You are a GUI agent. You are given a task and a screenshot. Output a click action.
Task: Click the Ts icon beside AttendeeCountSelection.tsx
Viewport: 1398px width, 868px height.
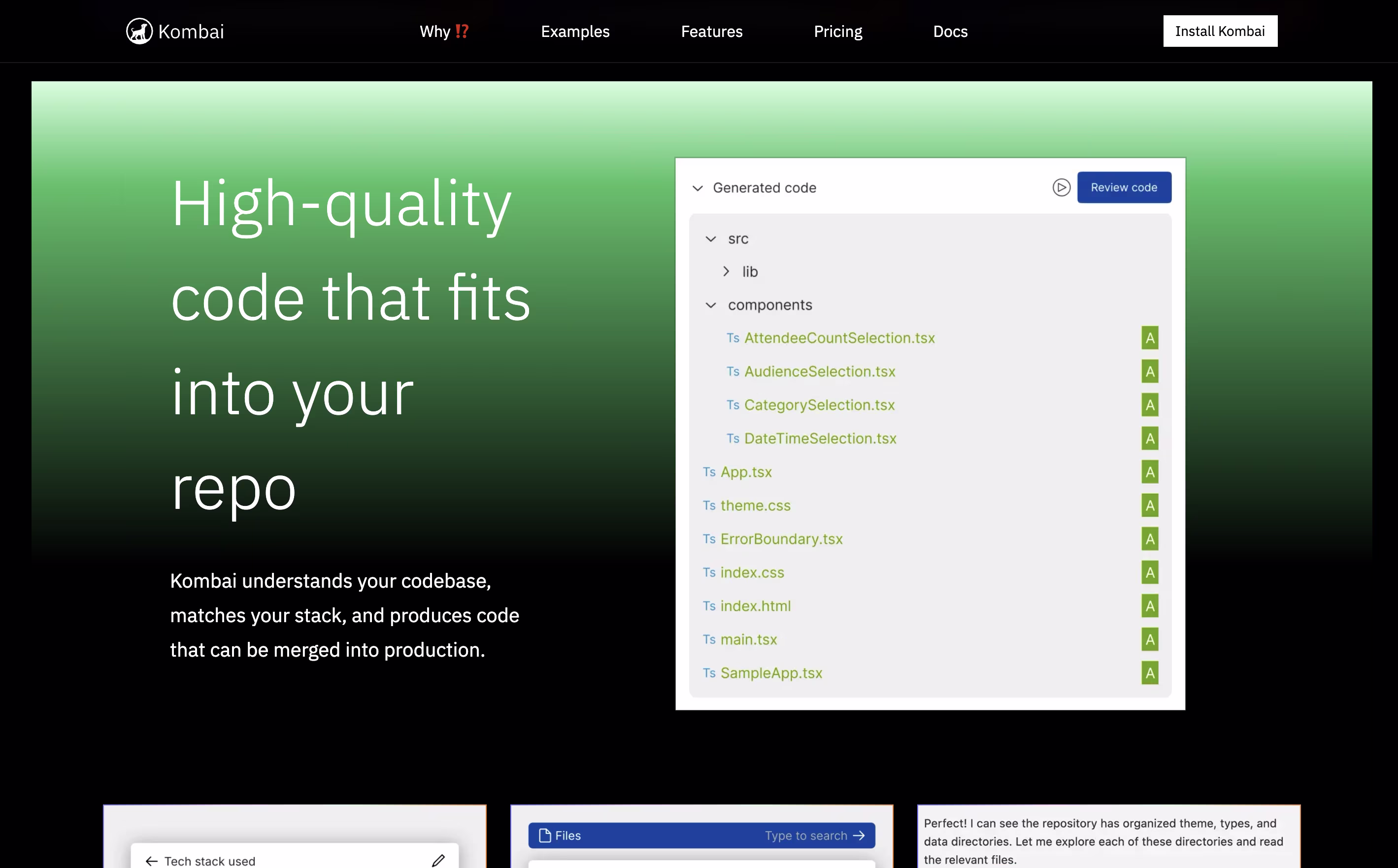click(x=732, y=338)
